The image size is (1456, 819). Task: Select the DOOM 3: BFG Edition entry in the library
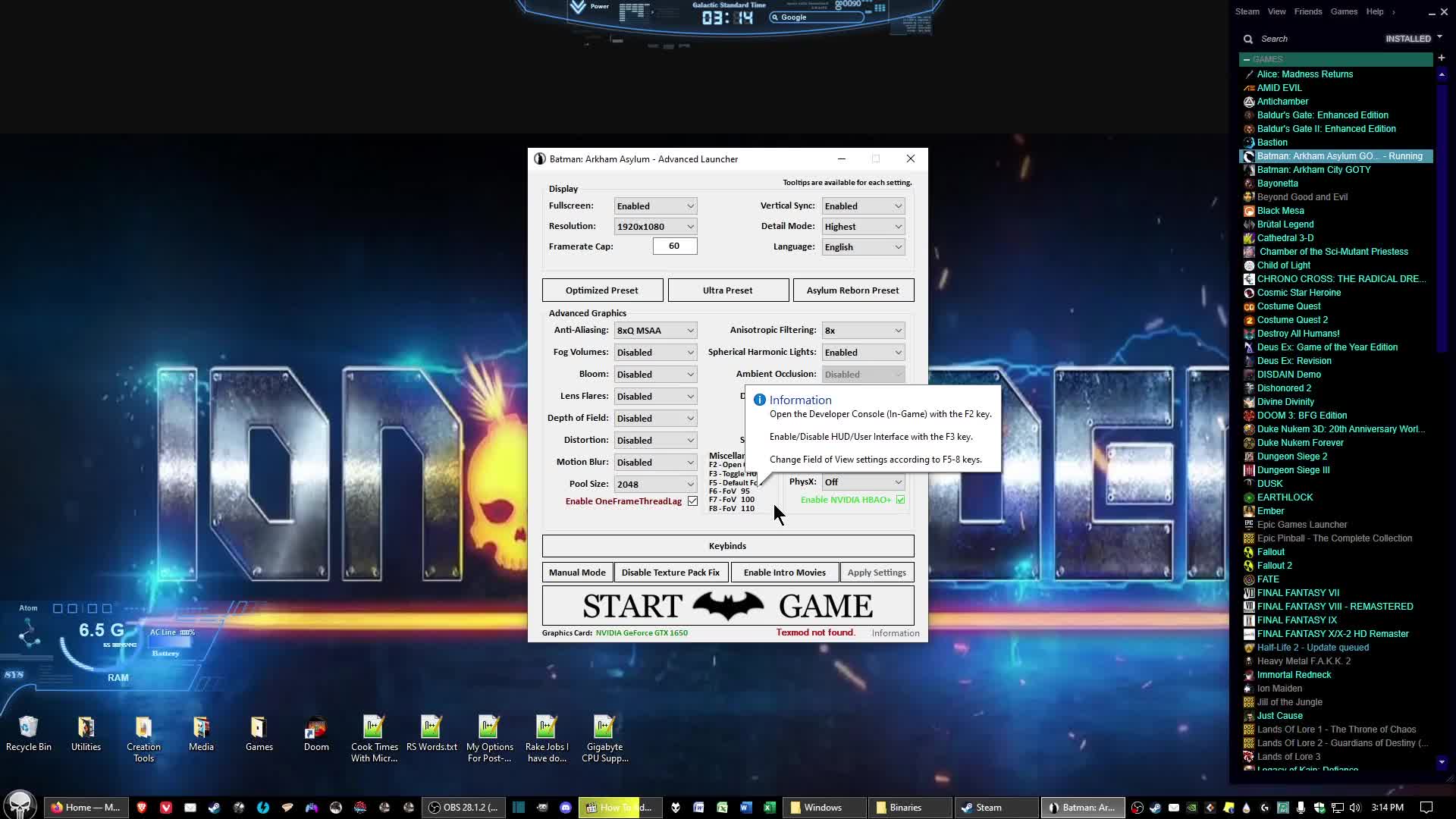click(x=1301, y=415)
